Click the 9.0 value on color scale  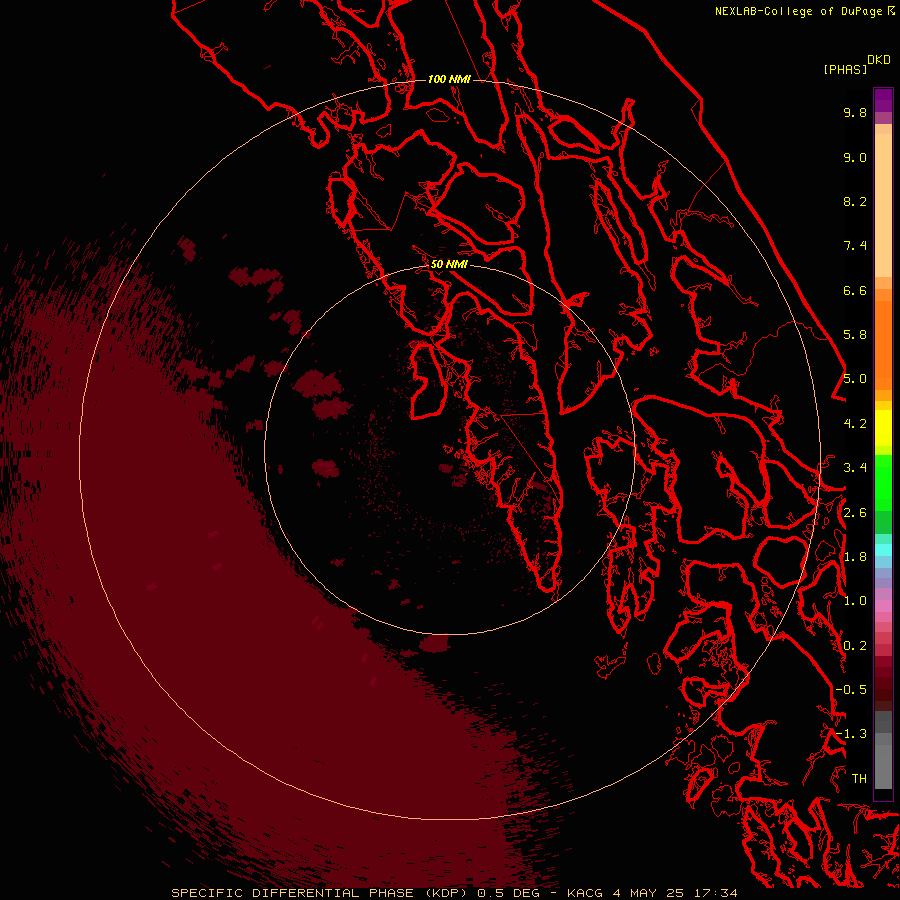[x=855, y=157]
